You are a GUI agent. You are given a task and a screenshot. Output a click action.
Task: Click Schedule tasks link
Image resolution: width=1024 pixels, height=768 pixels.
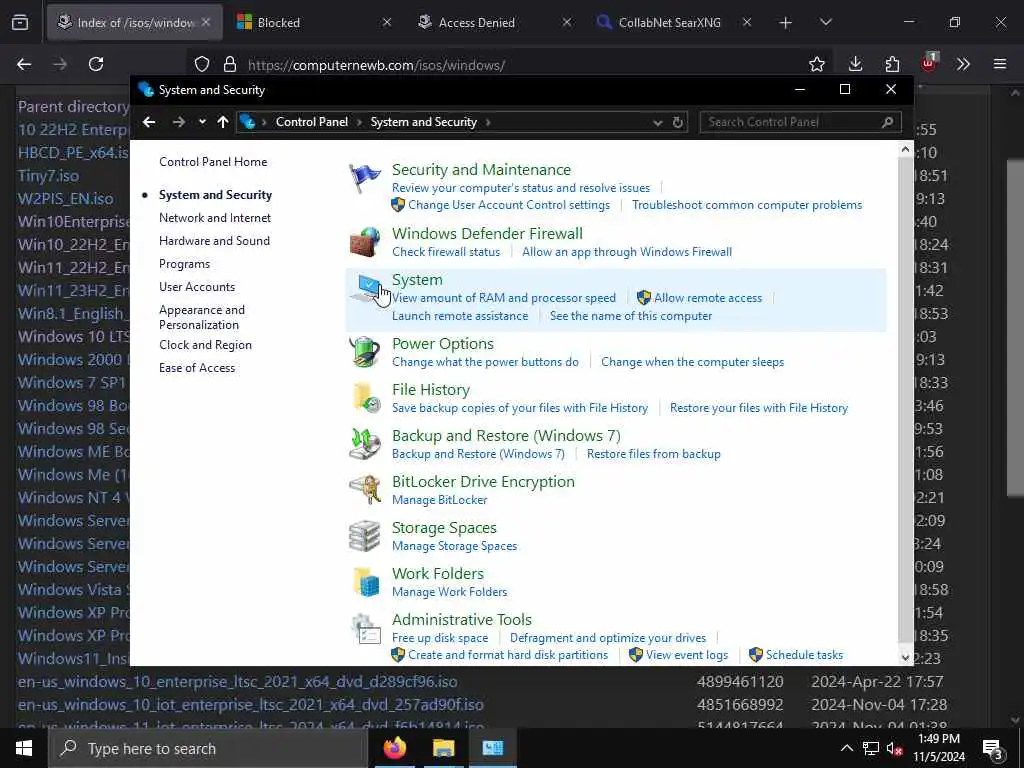pos(805,655)
